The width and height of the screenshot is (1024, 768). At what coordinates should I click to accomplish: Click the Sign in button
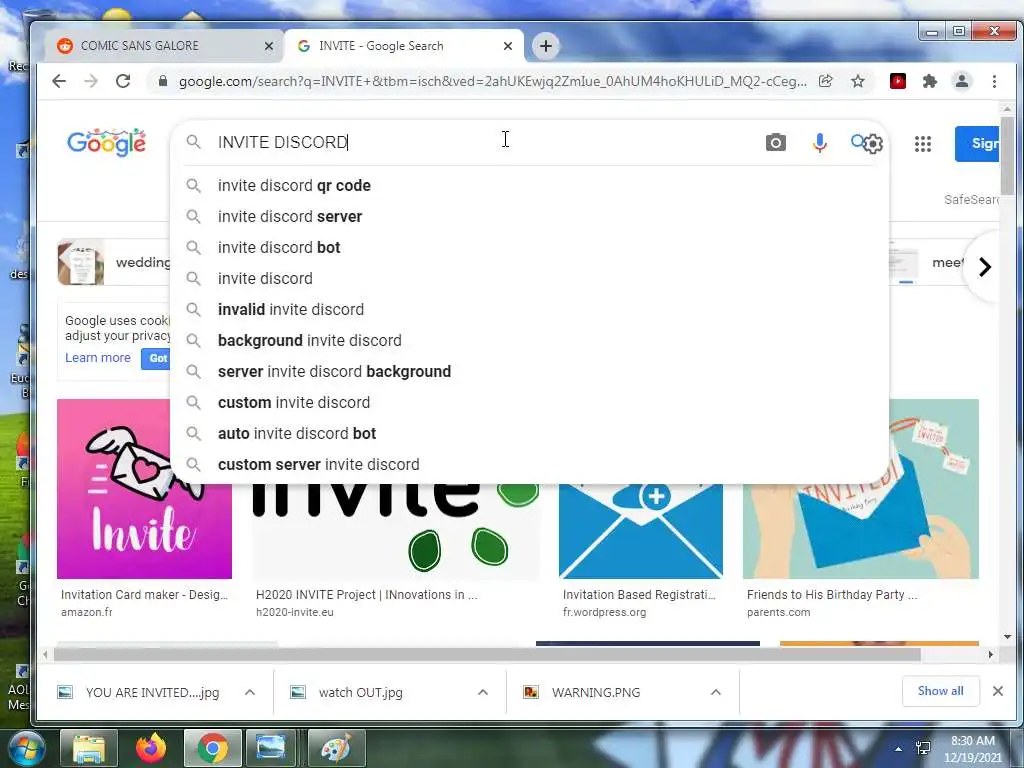(977, 144)
